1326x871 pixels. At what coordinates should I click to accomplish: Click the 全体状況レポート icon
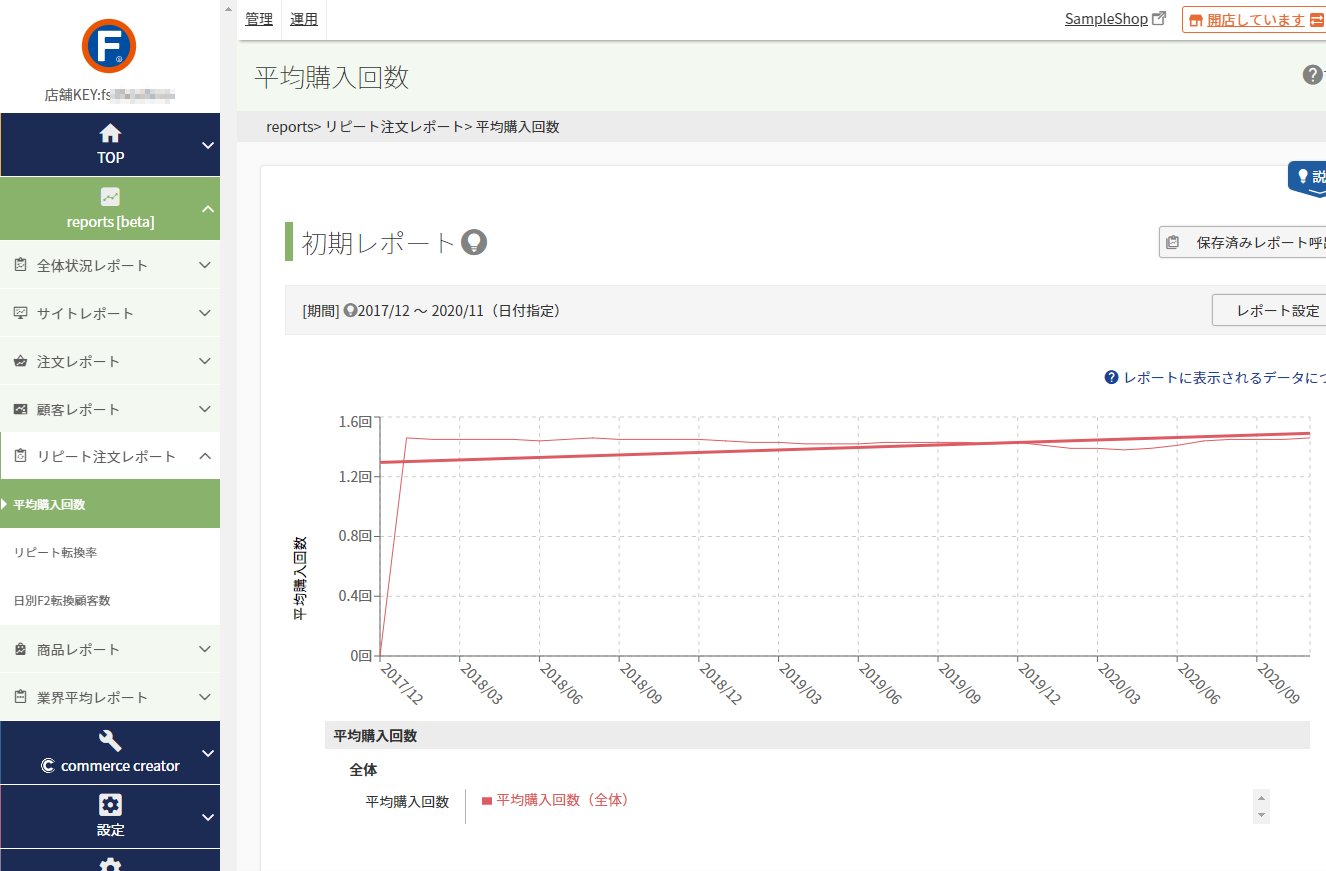20,265
